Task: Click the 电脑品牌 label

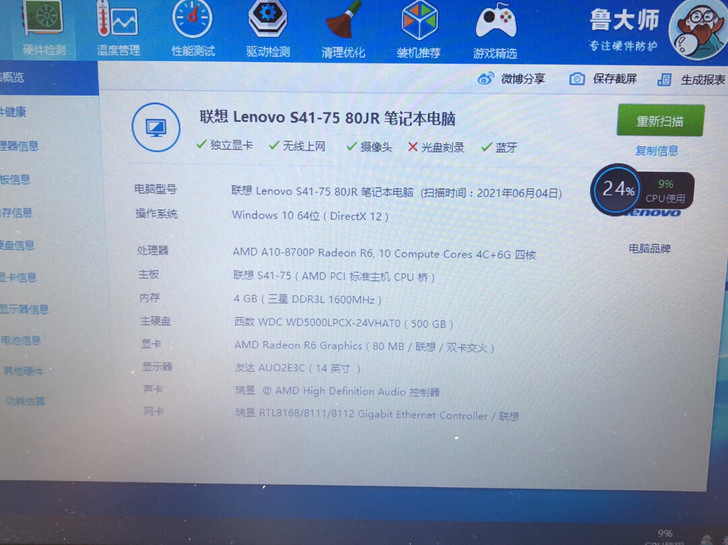Action: [649, 248]
